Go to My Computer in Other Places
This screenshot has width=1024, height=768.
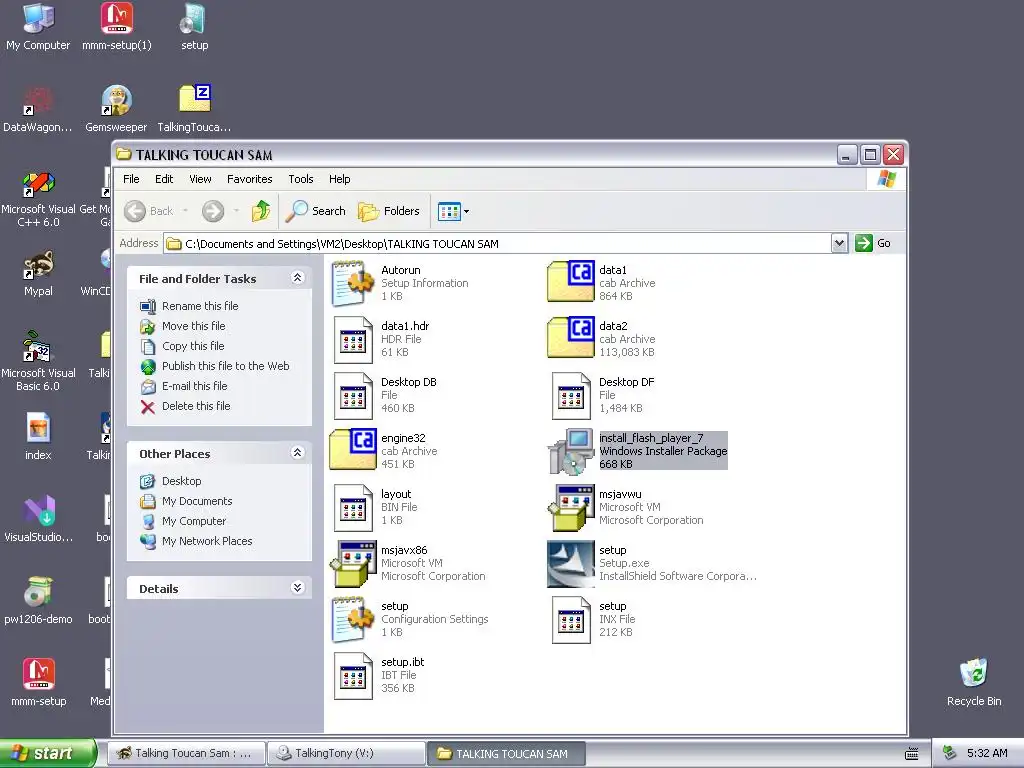(194, 521)
